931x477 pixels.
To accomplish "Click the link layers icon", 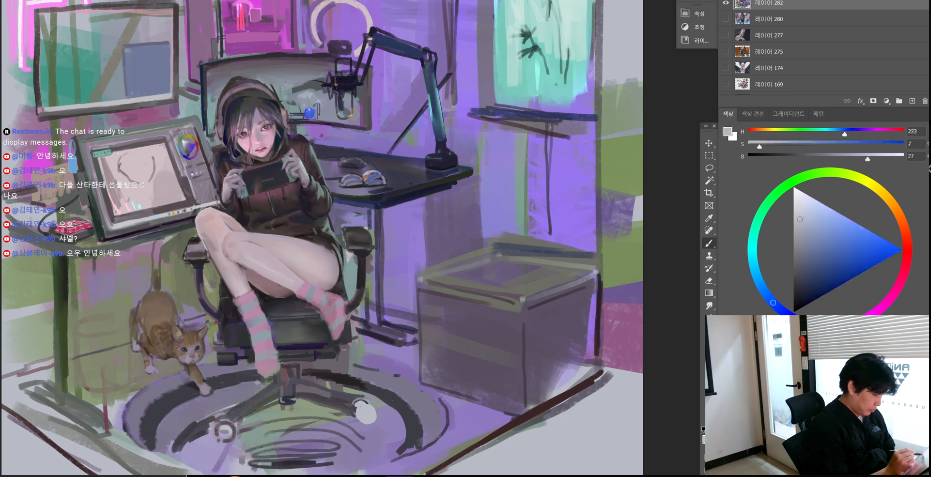I will (x=847, y=101).
